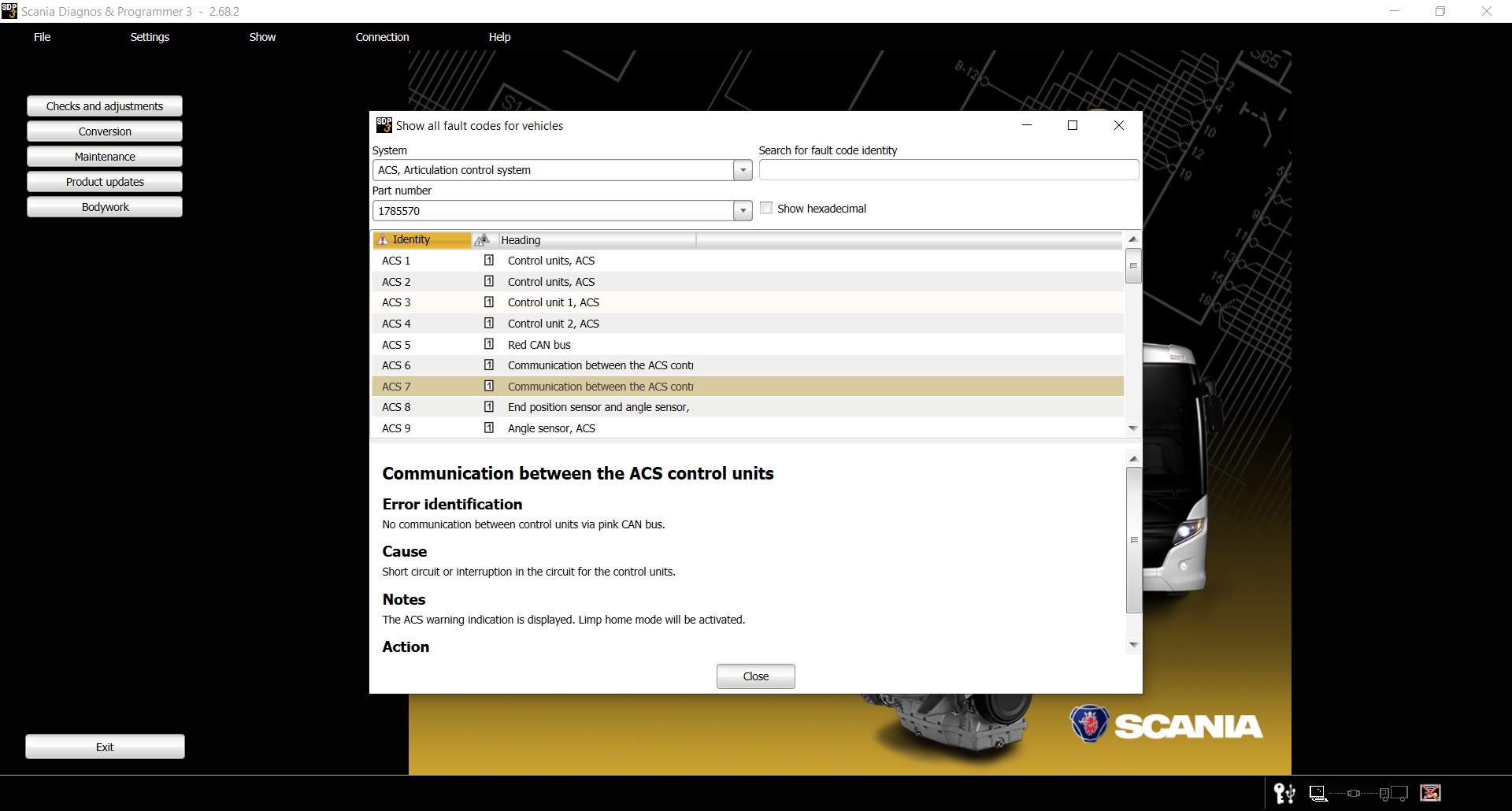
Task: Click the priority icon in ACS 9 row
Action: (489, 428)
